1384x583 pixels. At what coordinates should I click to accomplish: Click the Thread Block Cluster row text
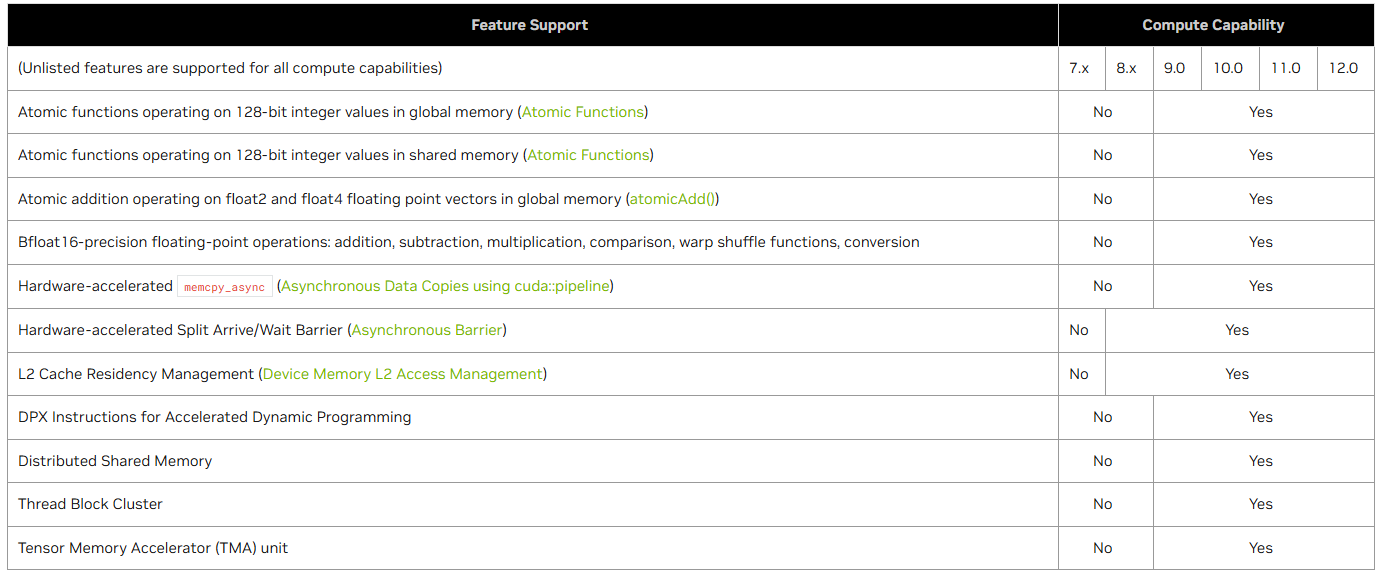click(90, 504)
